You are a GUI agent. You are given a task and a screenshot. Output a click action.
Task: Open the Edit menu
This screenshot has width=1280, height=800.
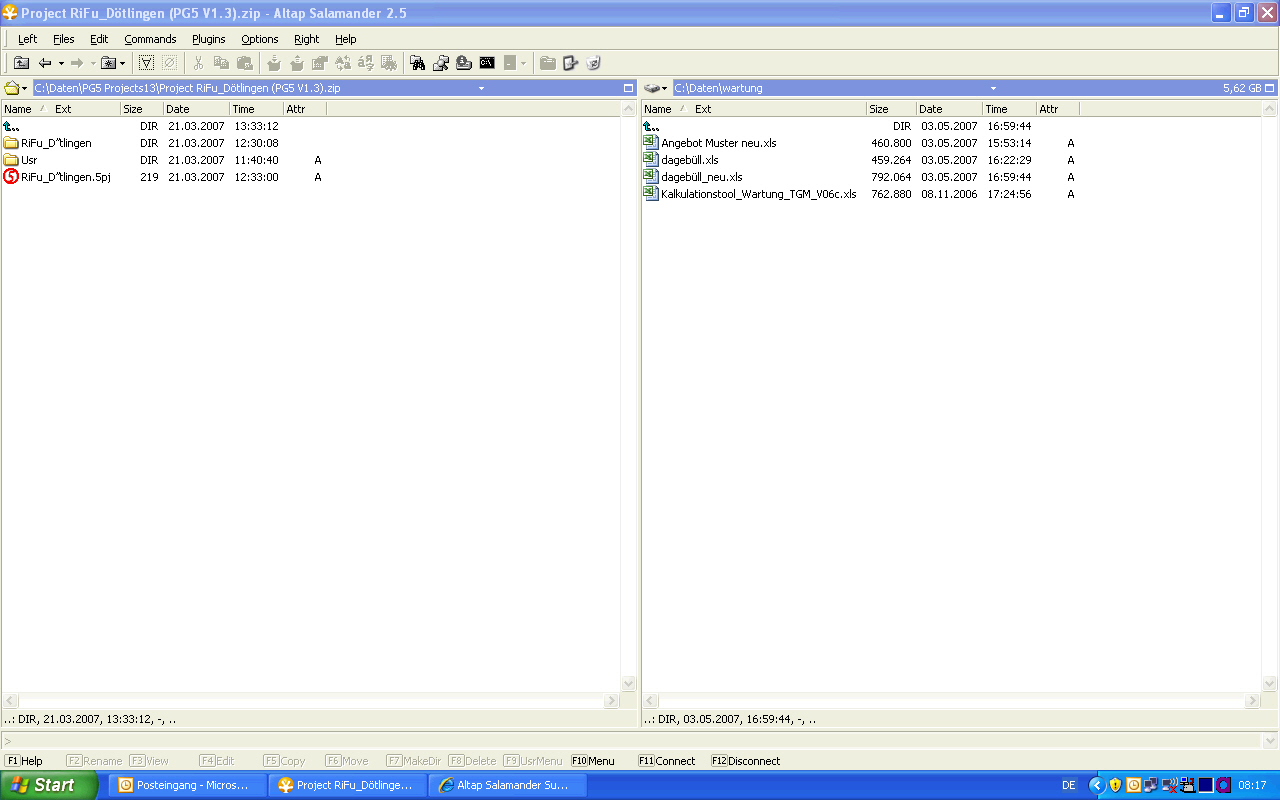(99, 39)
